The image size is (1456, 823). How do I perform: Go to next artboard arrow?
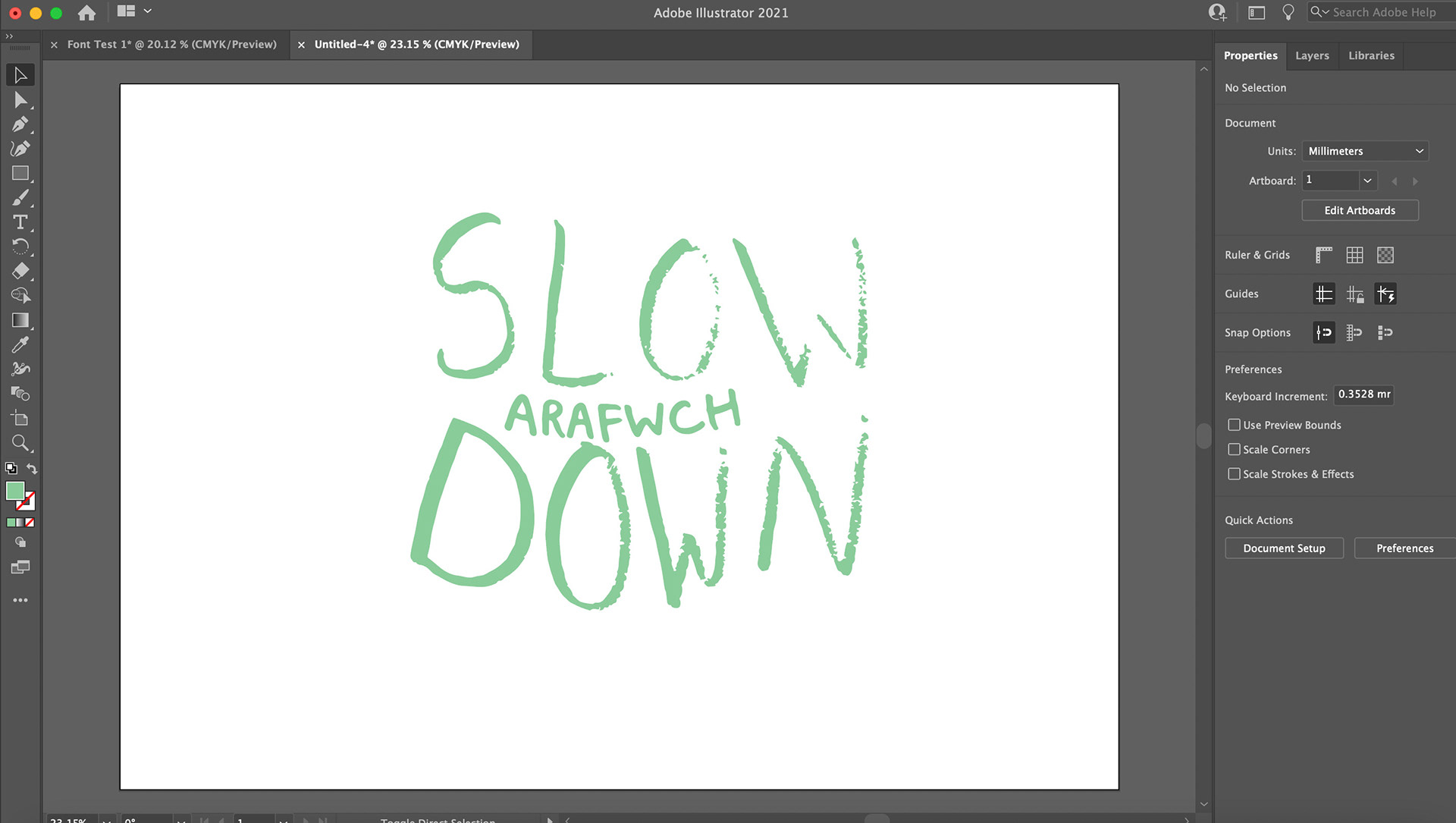click(x=1415, y=181)
